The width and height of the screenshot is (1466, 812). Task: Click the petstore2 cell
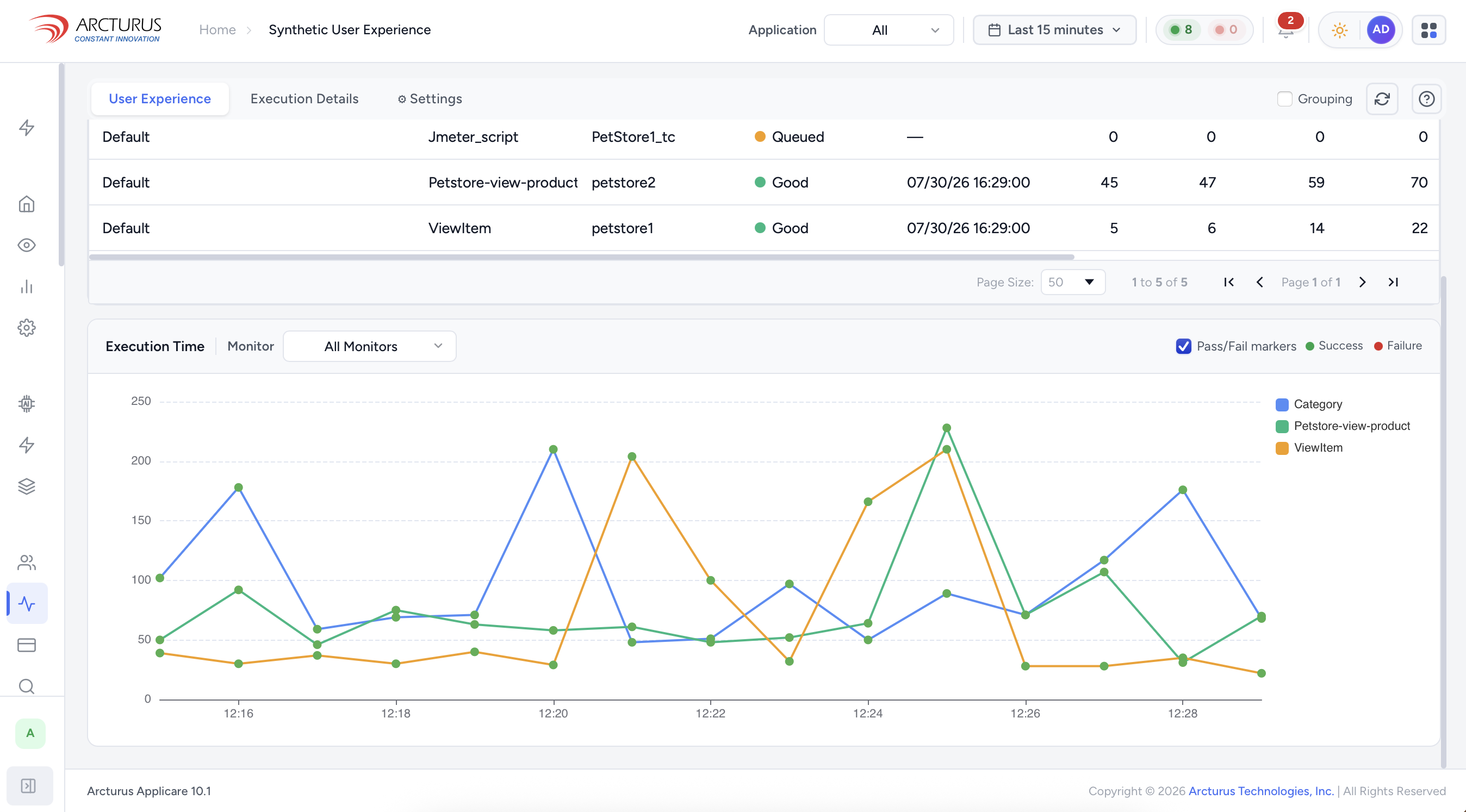[x=624, y=183]
